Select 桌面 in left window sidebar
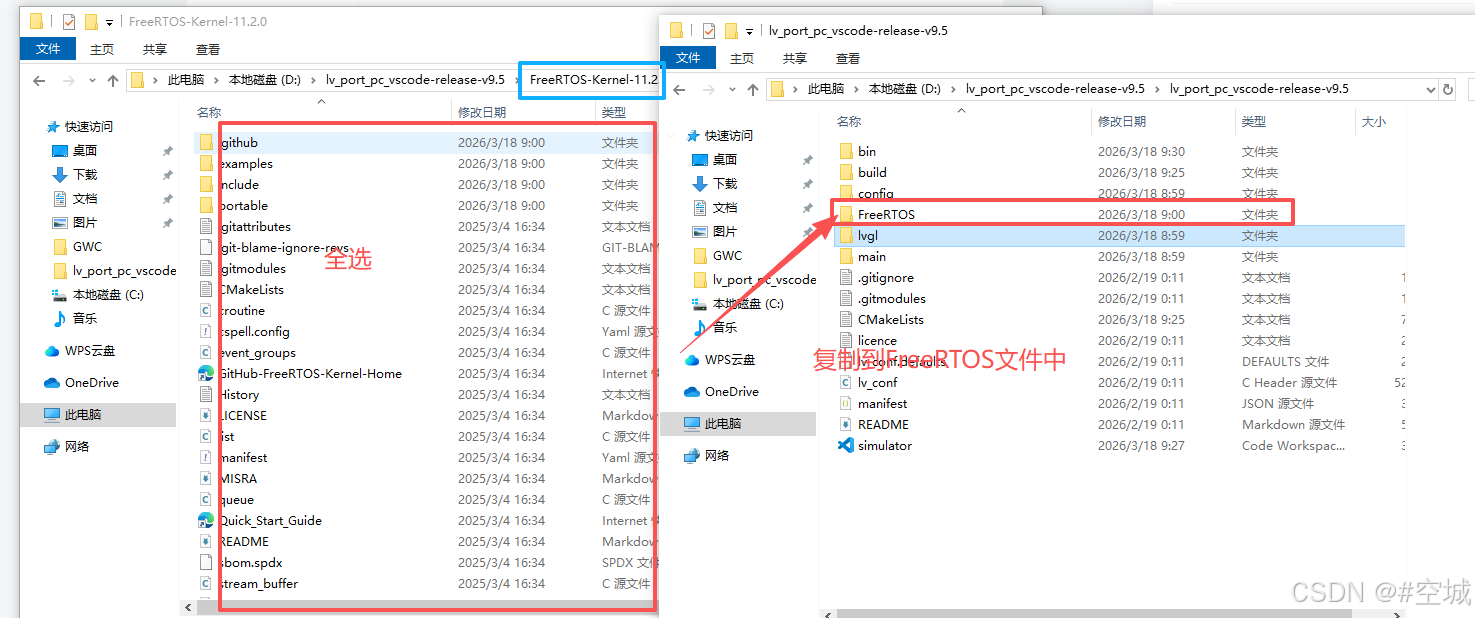Image resolution: width=1475 pixels, height=618 pixels. pyautogui.click(x=85, y=151)
